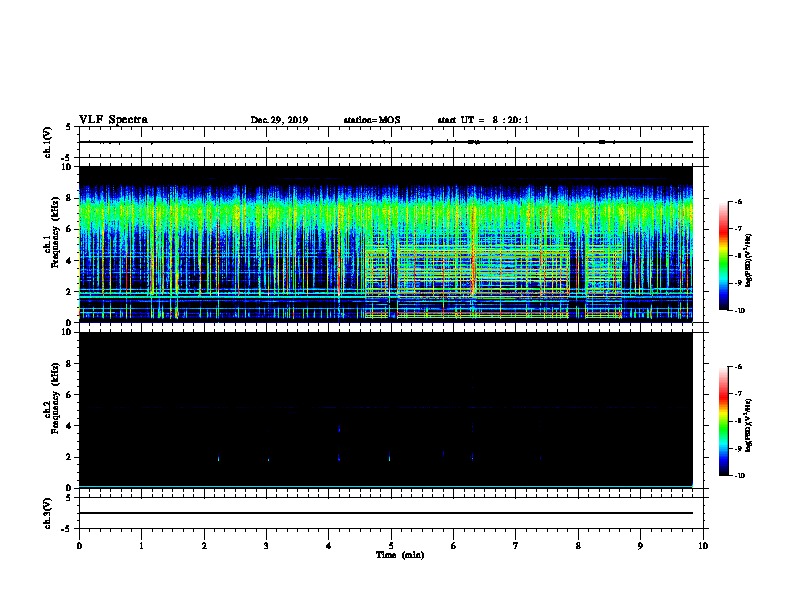The width and height of the screenshot is (792, 612).
Task: Click the "VLF Spectra" plot title
Action: 114,120
